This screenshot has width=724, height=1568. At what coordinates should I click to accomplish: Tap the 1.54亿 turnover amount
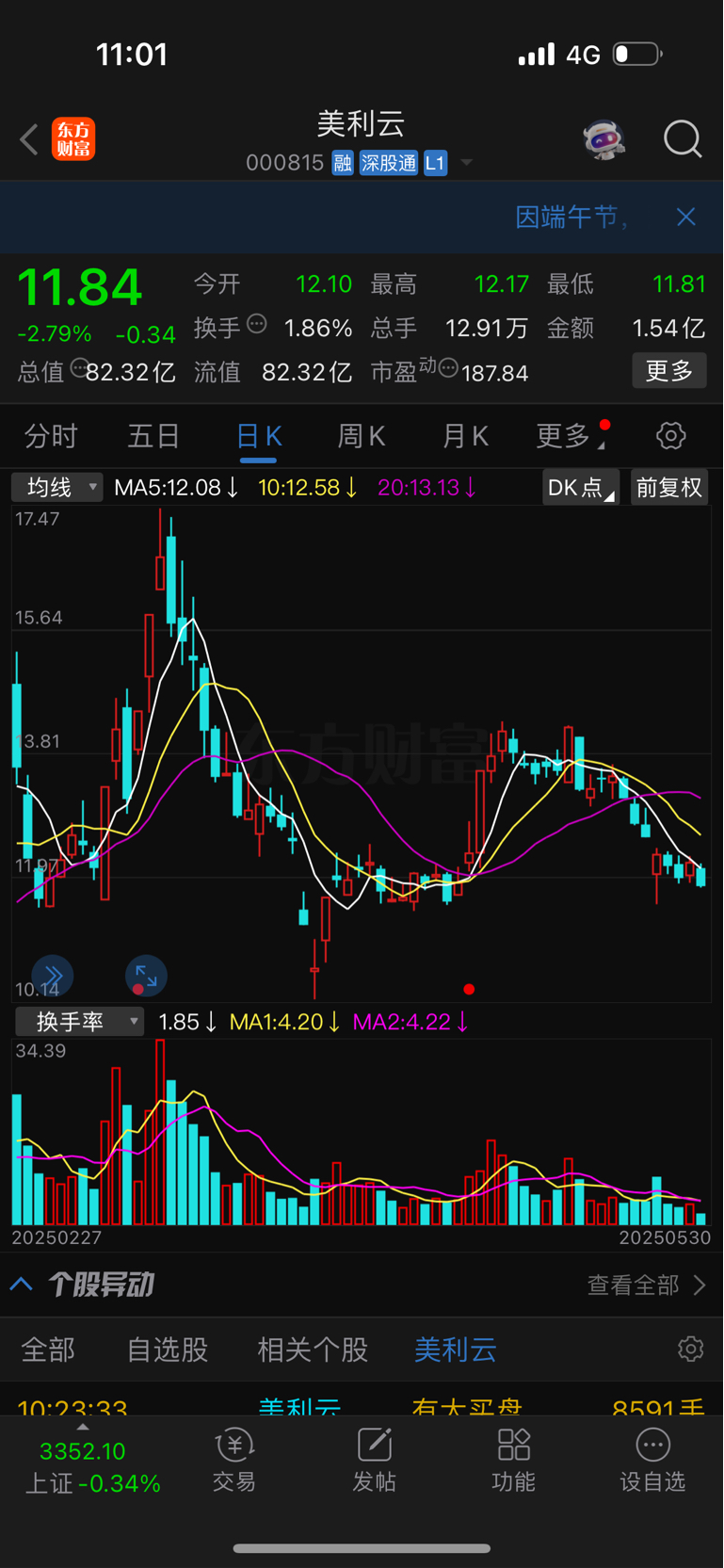(x=668, y=328)
